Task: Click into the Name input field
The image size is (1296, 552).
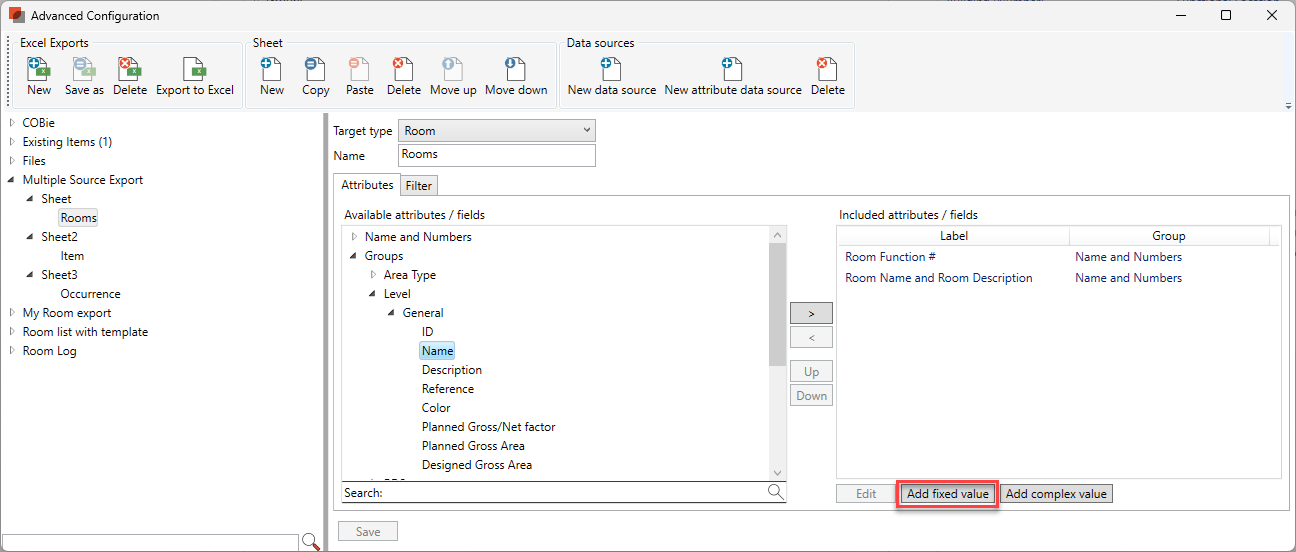Action: coord(496,155)
